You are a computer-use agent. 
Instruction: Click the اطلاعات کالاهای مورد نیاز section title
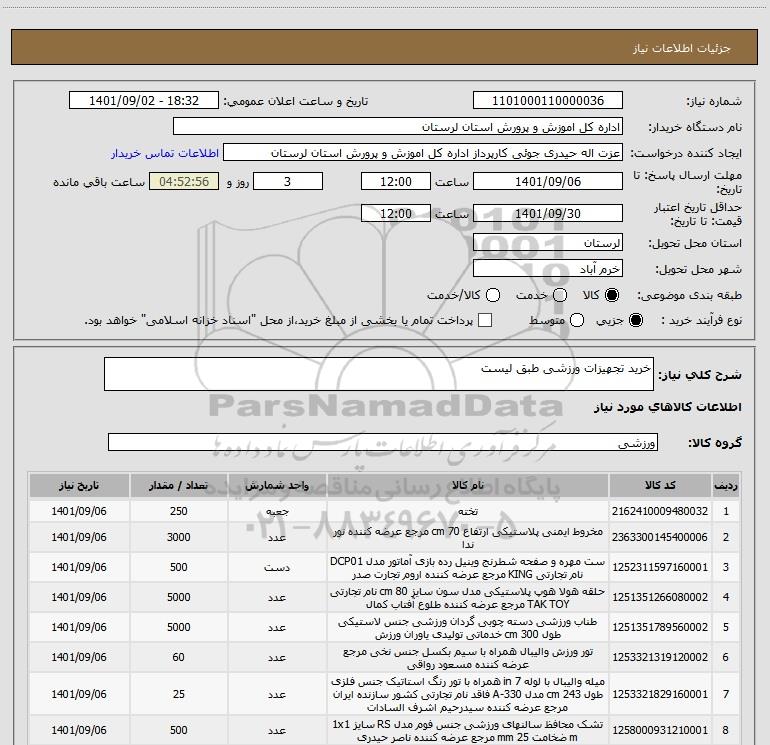[667, 407]
